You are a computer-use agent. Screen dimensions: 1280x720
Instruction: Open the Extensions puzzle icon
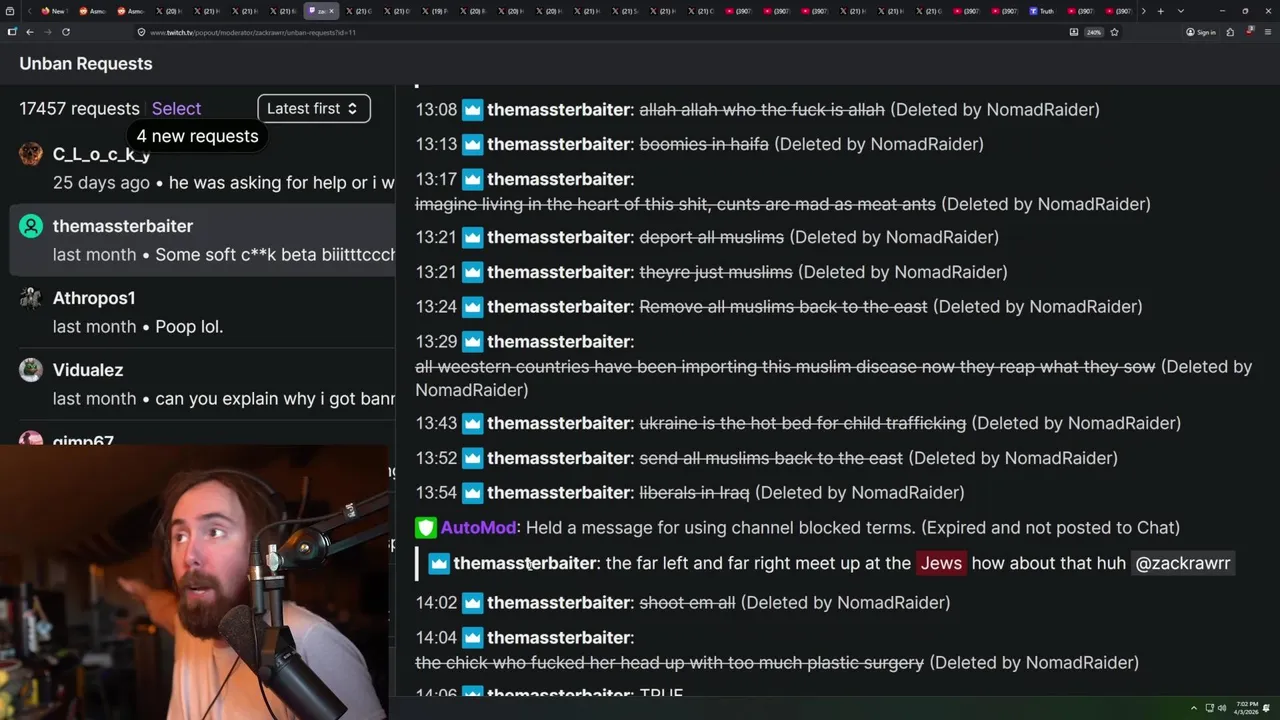pos(1231,32)
